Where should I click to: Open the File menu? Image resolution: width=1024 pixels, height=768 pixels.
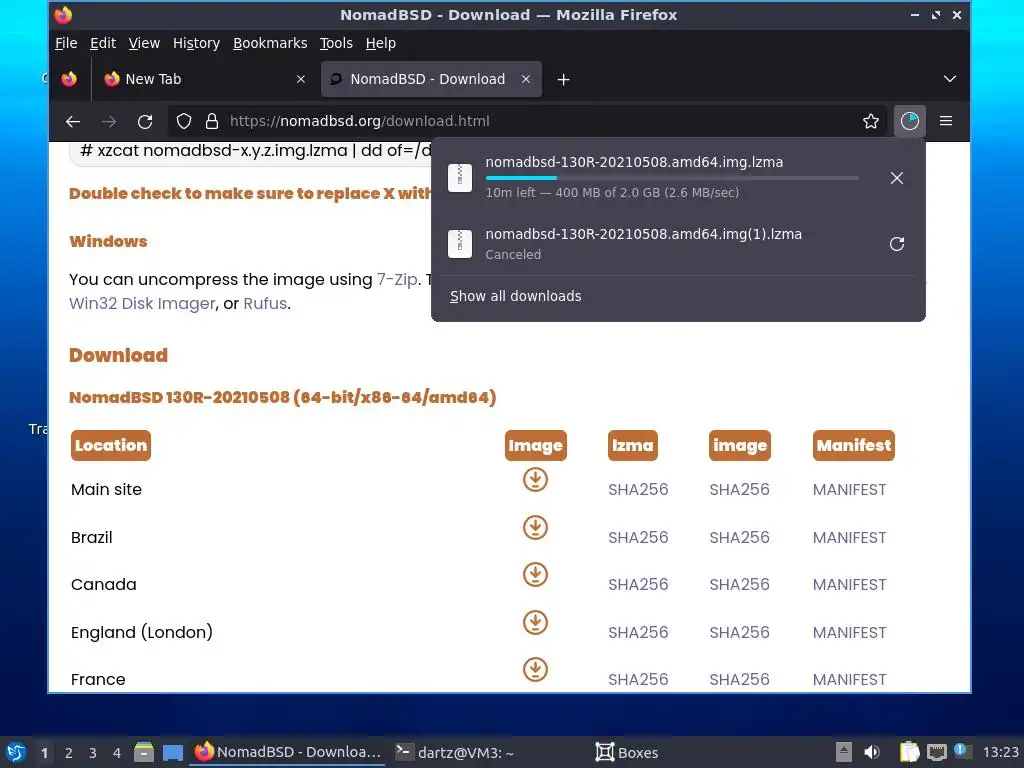(66, 43)
